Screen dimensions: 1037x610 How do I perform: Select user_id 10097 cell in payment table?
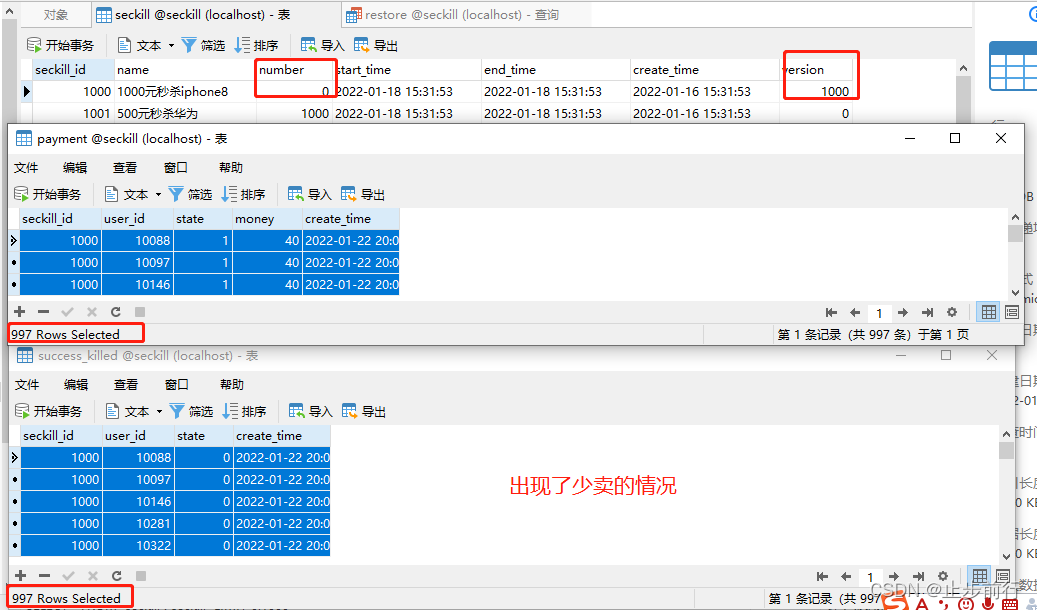pos(137,263)
